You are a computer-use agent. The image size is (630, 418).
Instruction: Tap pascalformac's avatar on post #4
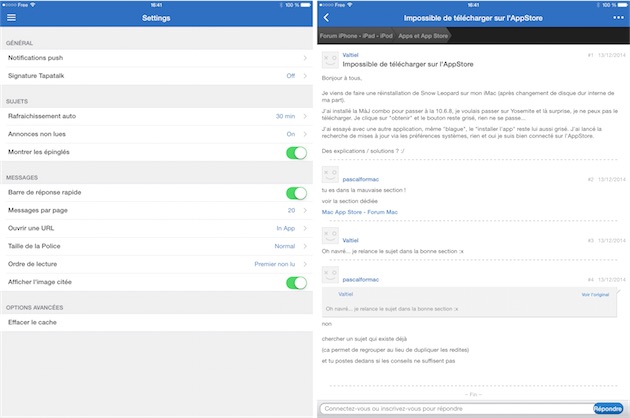[x=330, y=275]
